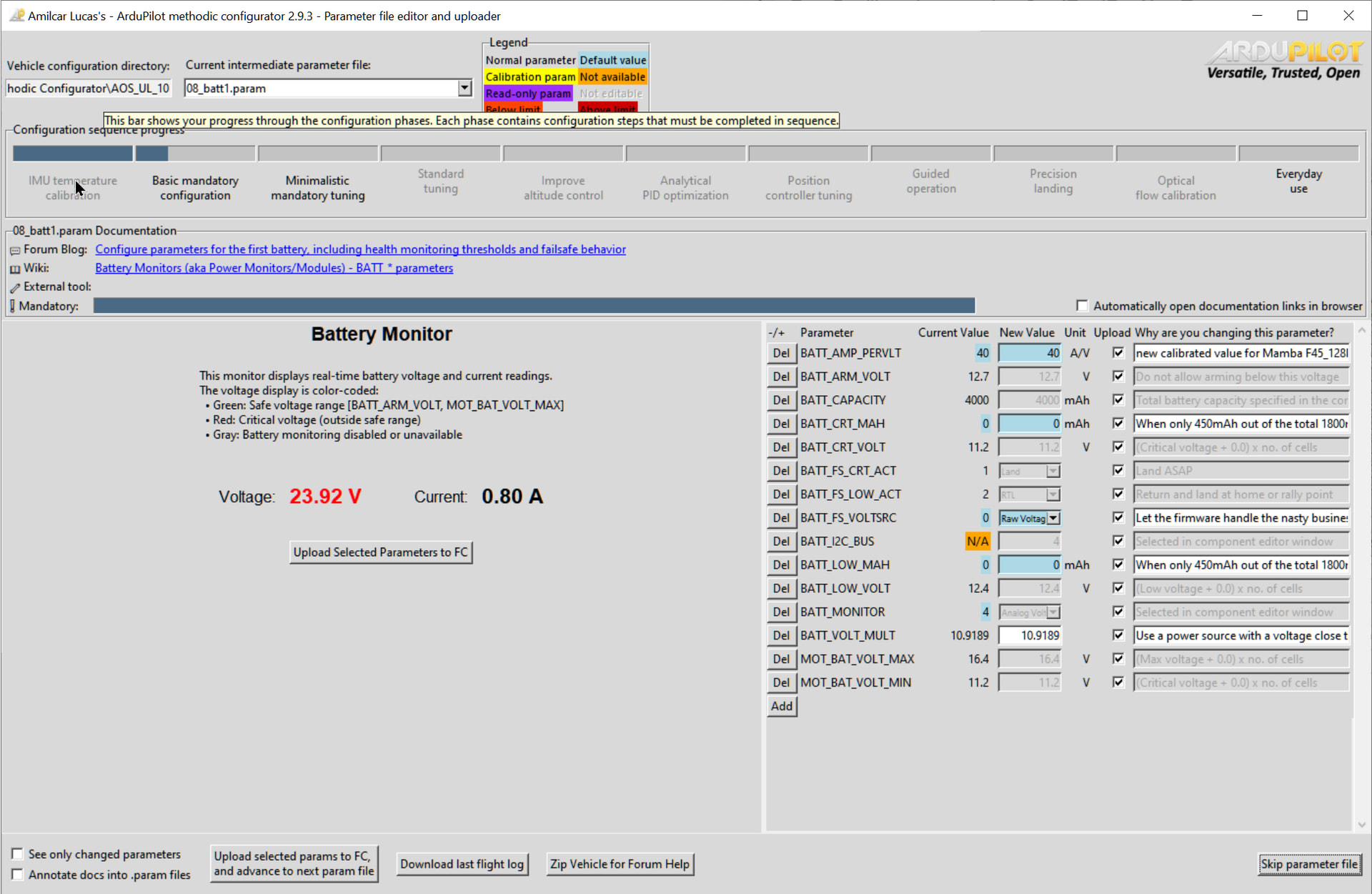The height and width of the screenshot is (894, 1372).
Task: Delete the BATT_AMP_PERVLT parameter row
Action: click(781, 353)
